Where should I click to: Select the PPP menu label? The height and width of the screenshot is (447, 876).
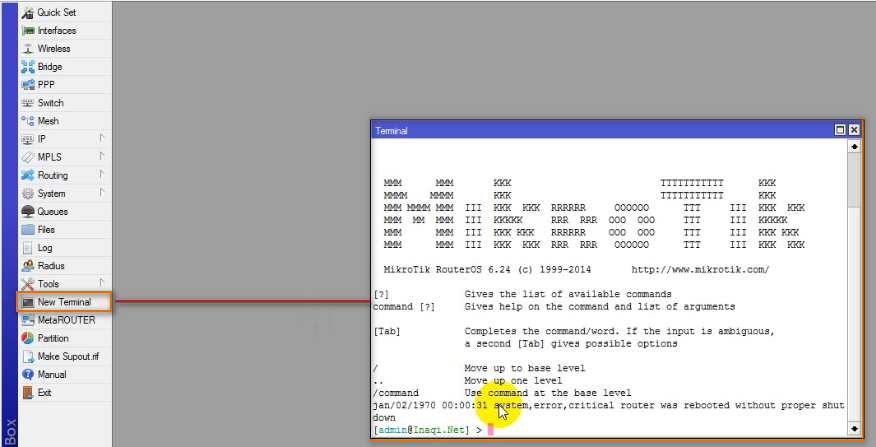(x=46, y=85)
